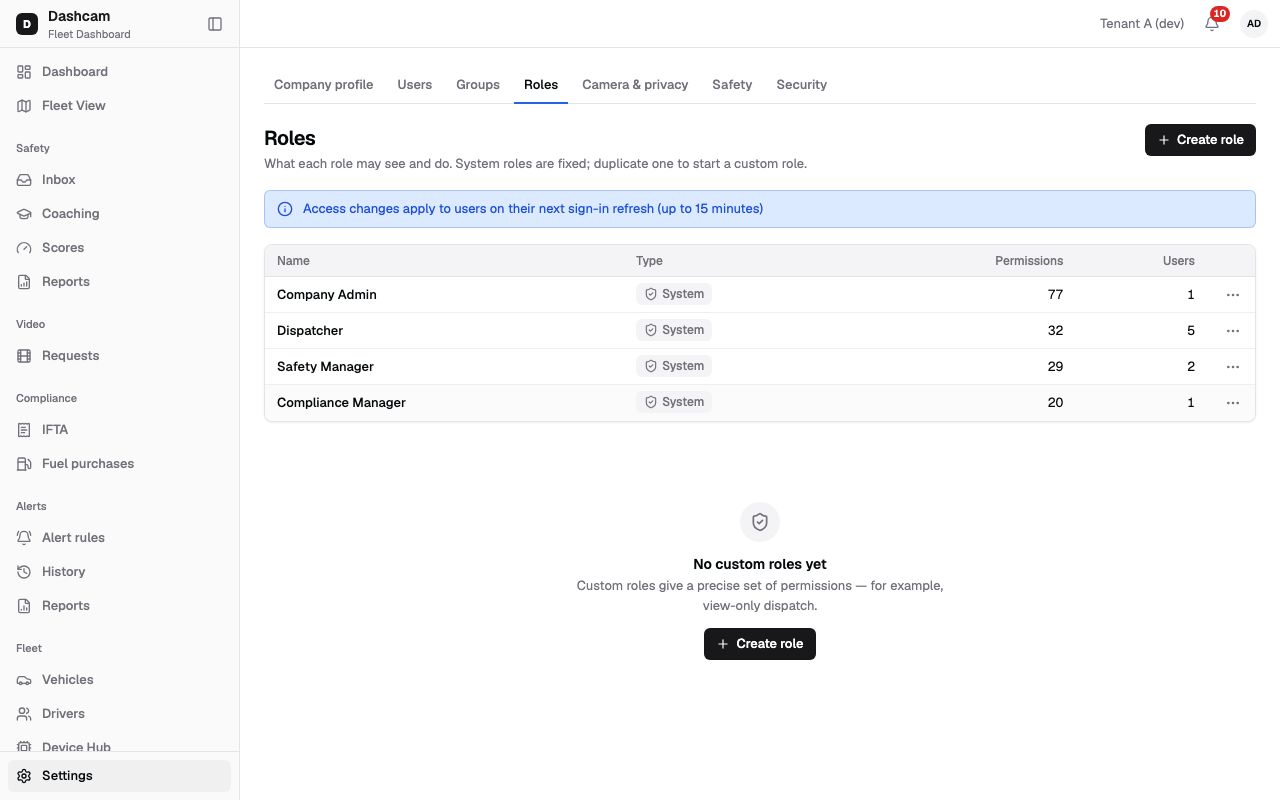Collapse the sidebar panel toggle icon
Image resolution: width=1280 pixels, height=800 pixels.
click(x=215, y=24)
